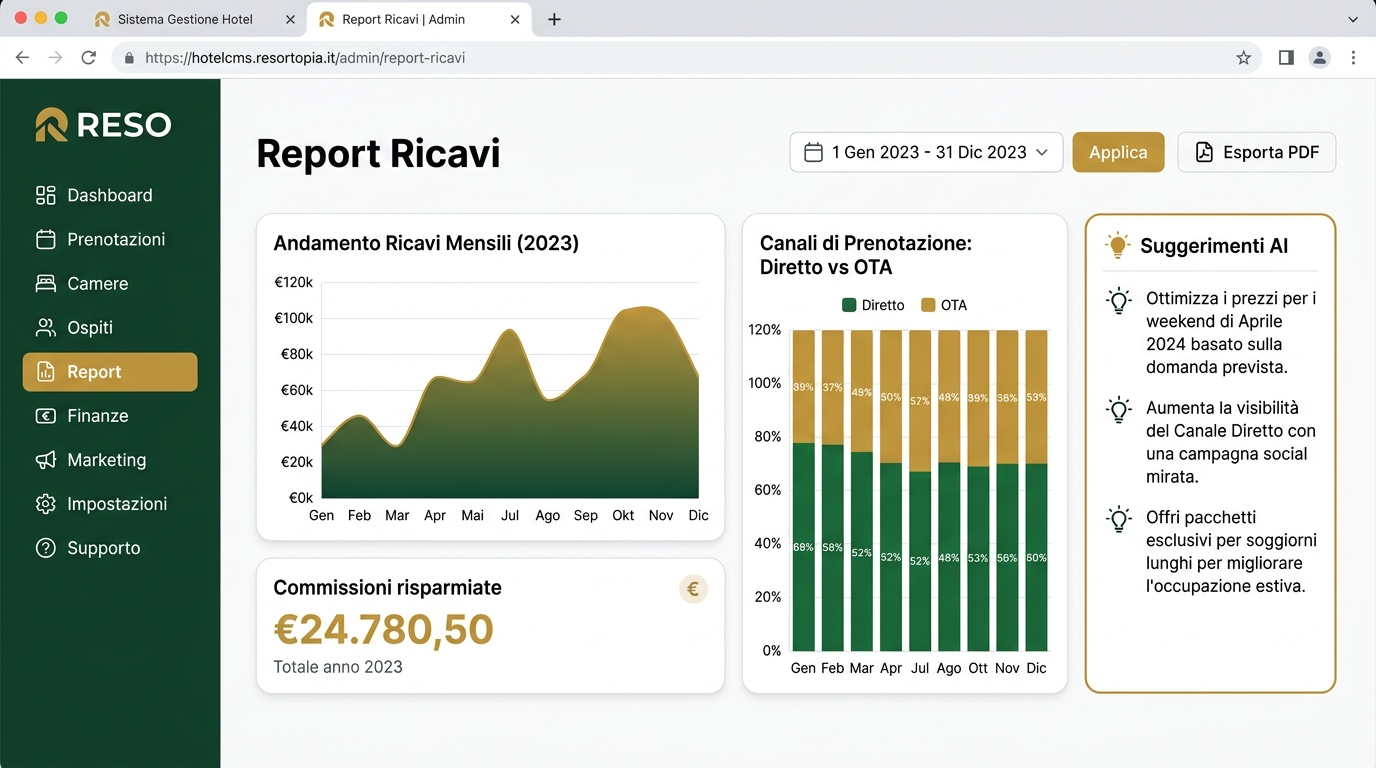Click the Ospiti people icon
Image resolution: width=1376 pixels, height=768 pixels.
point(45,327)
